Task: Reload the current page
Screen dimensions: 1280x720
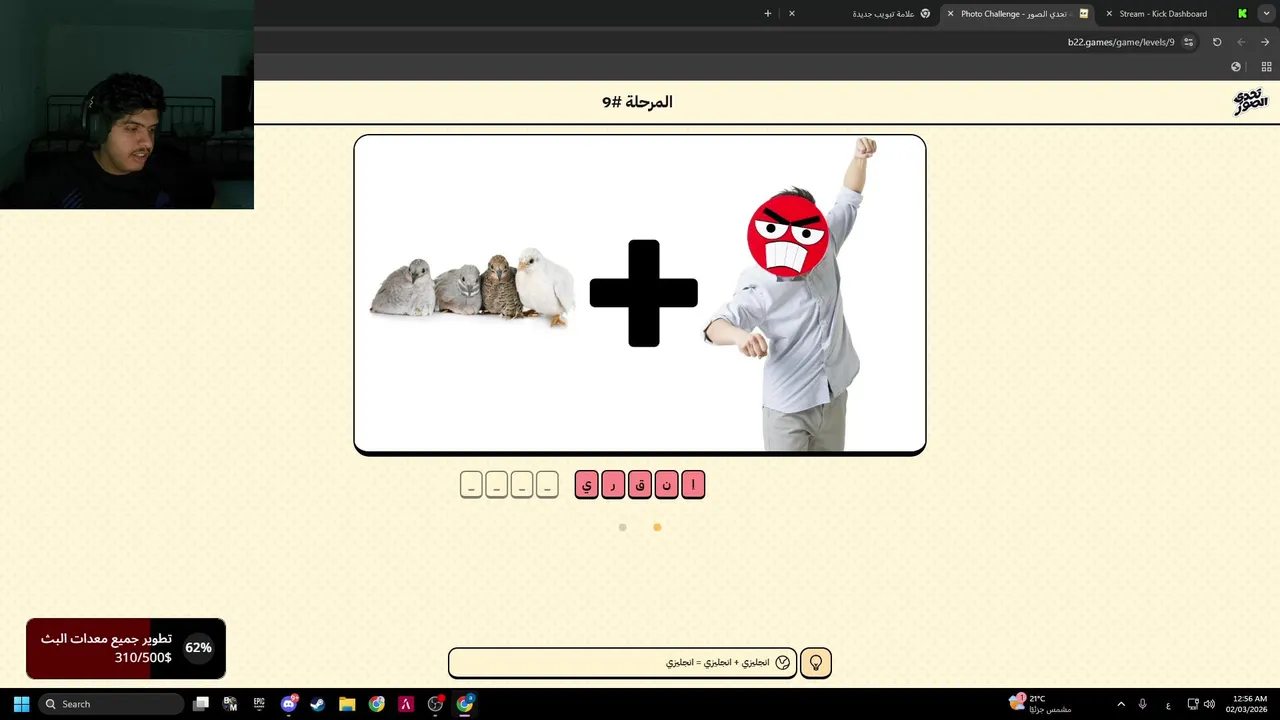Action: tap(1217, 42)
